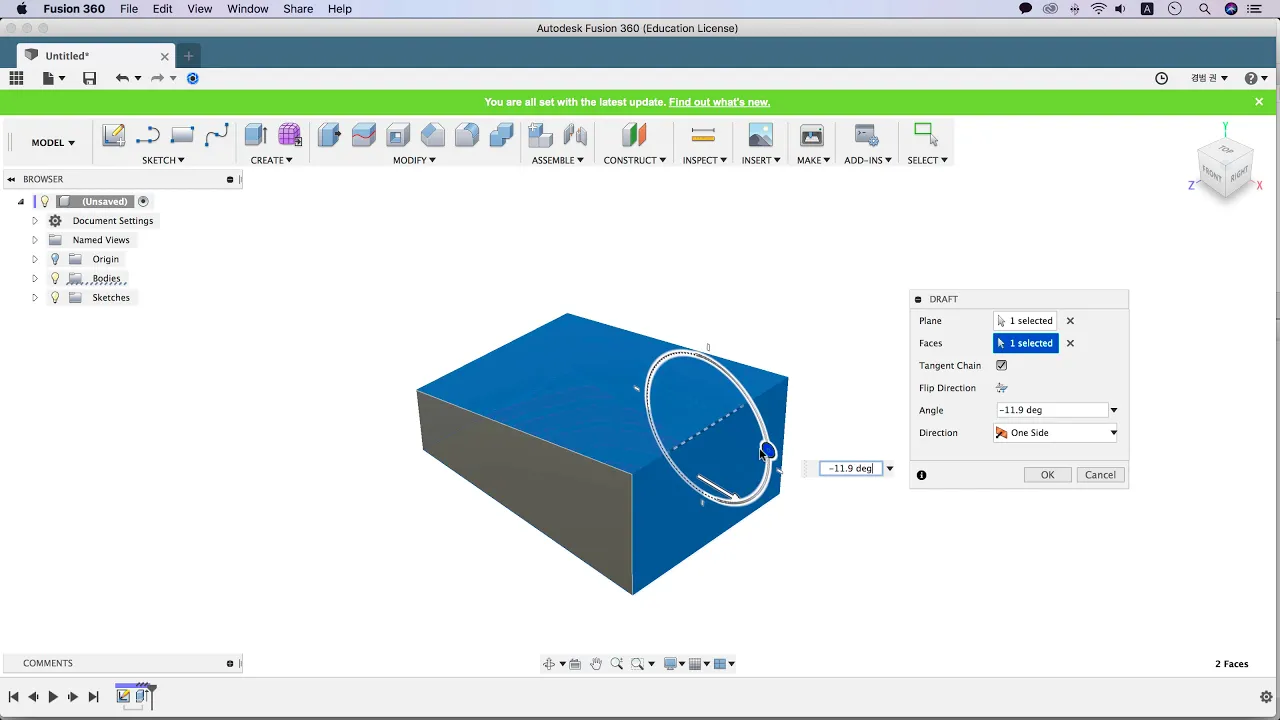Screen dimensions: 1280x720
Task: Expand the Document Settings node
Action: (35, 221)
